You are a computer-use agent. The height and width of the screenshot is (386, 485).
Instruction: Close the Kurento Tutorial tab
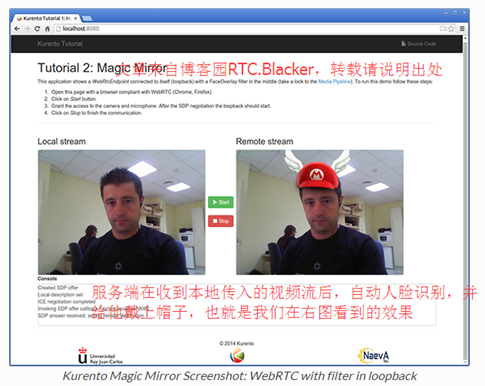click(x=76, y=18)
